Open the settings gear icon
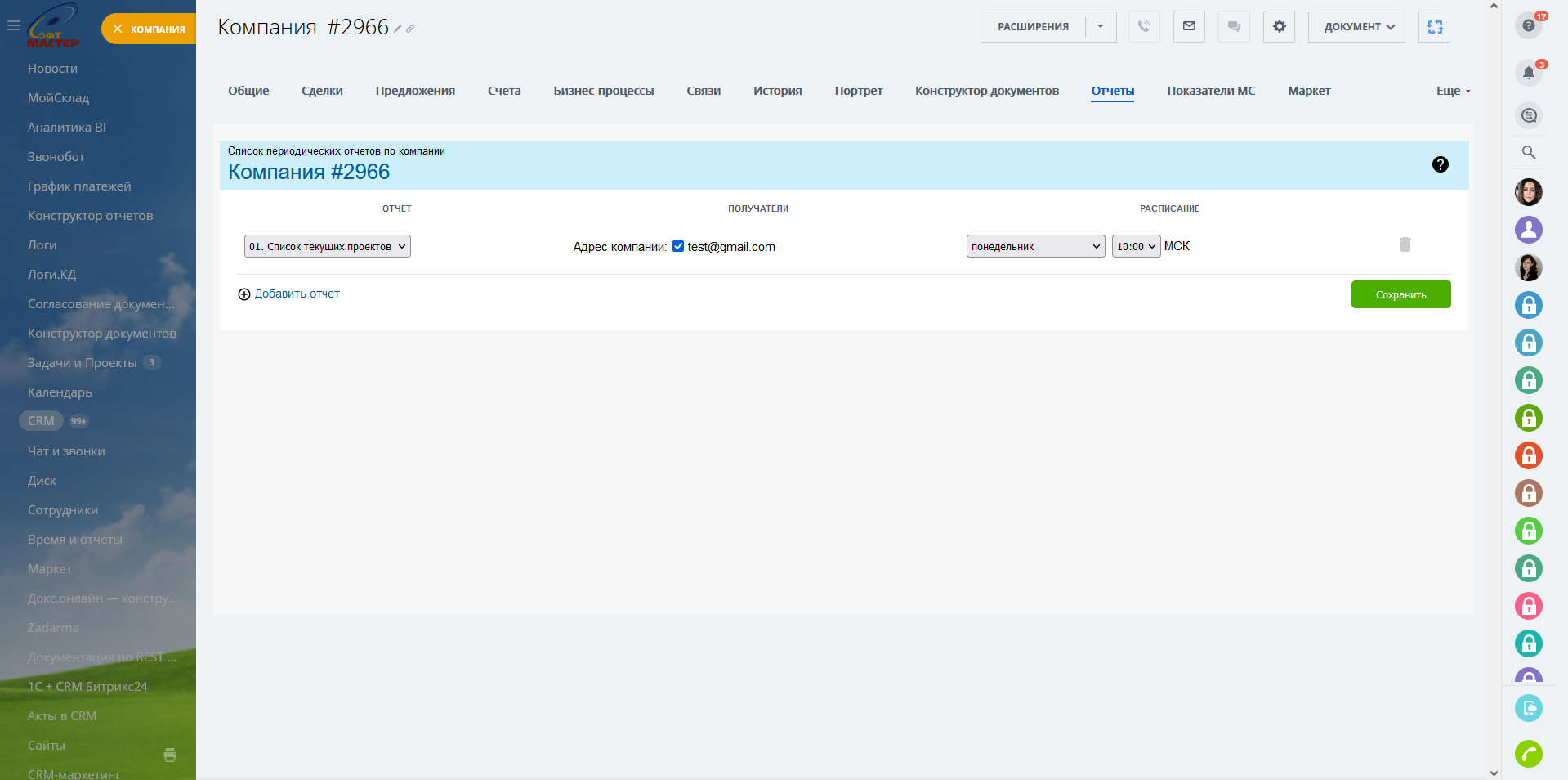The image size is (1568, 780). tap(1279, 26)
